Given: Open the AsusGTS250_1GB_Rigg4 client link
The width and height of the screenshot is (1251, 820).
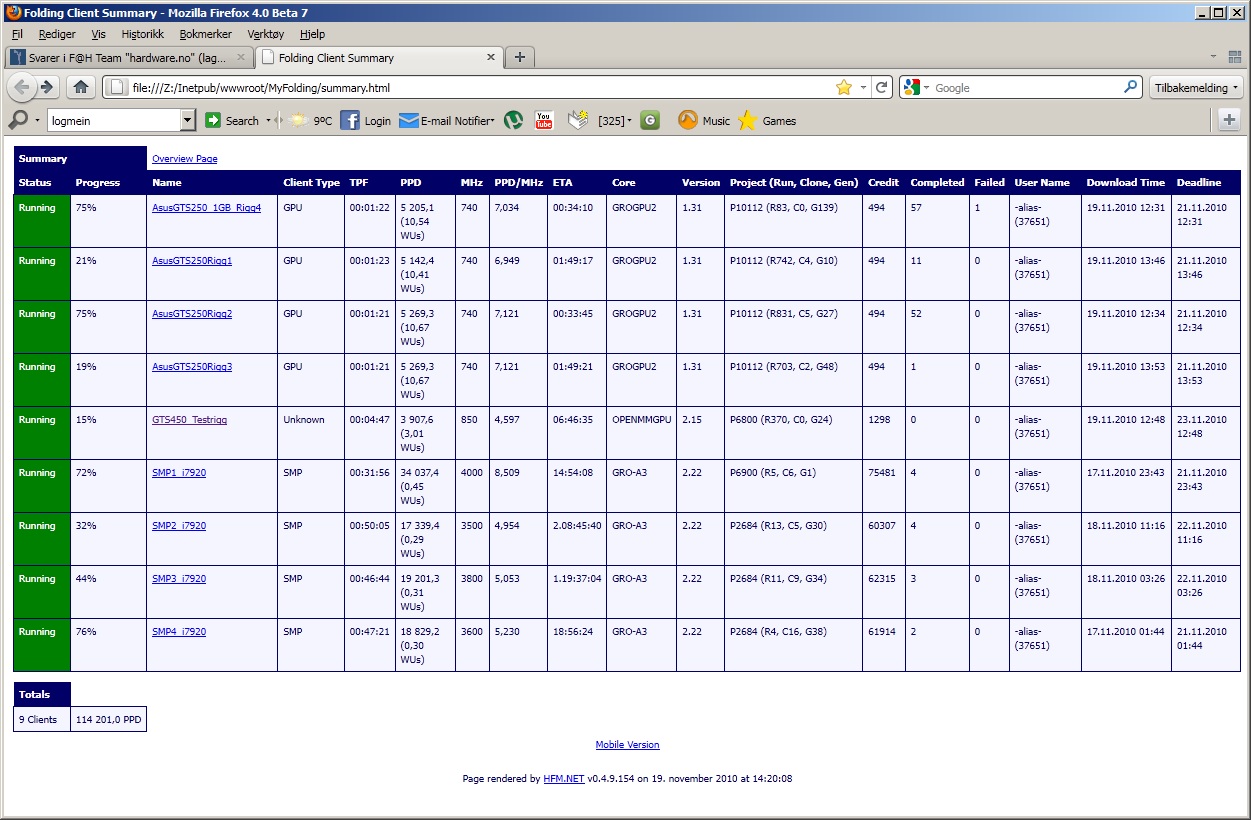Looking at the screenshot, I should tap(206, 208).
